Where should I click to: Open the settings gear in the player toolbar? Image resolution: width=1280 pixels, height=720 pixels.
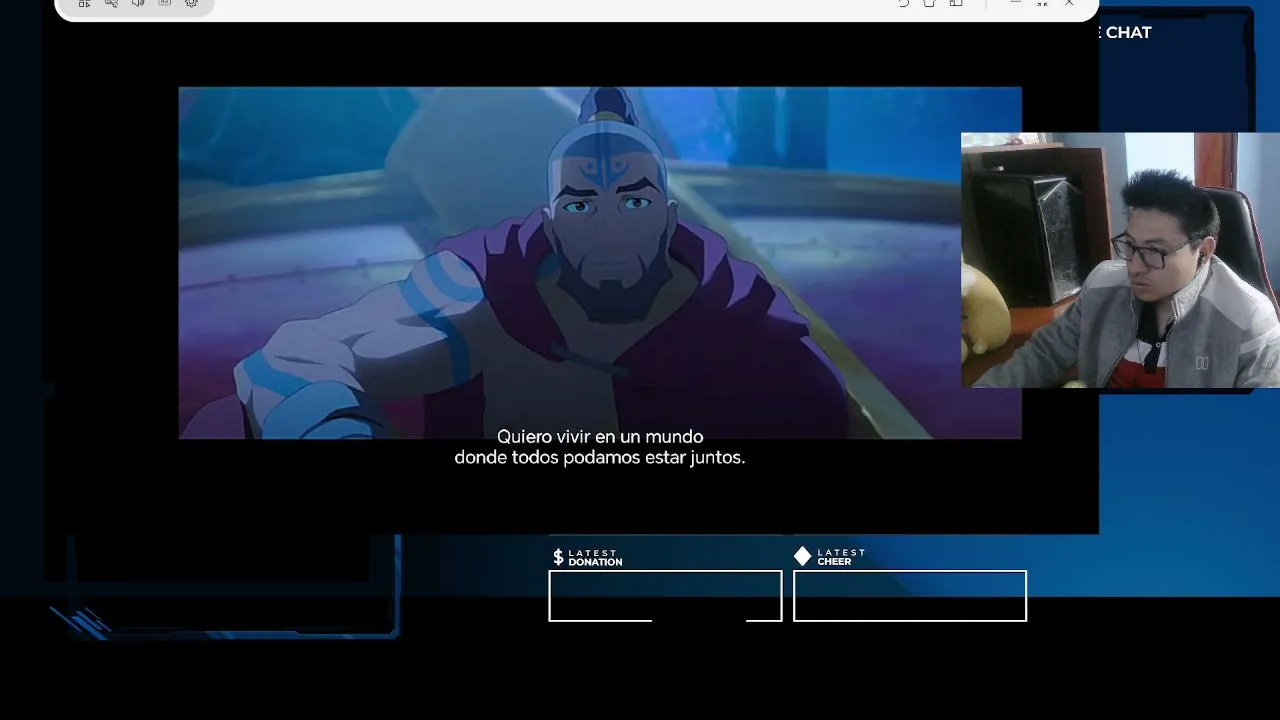[x=192, y=4]
